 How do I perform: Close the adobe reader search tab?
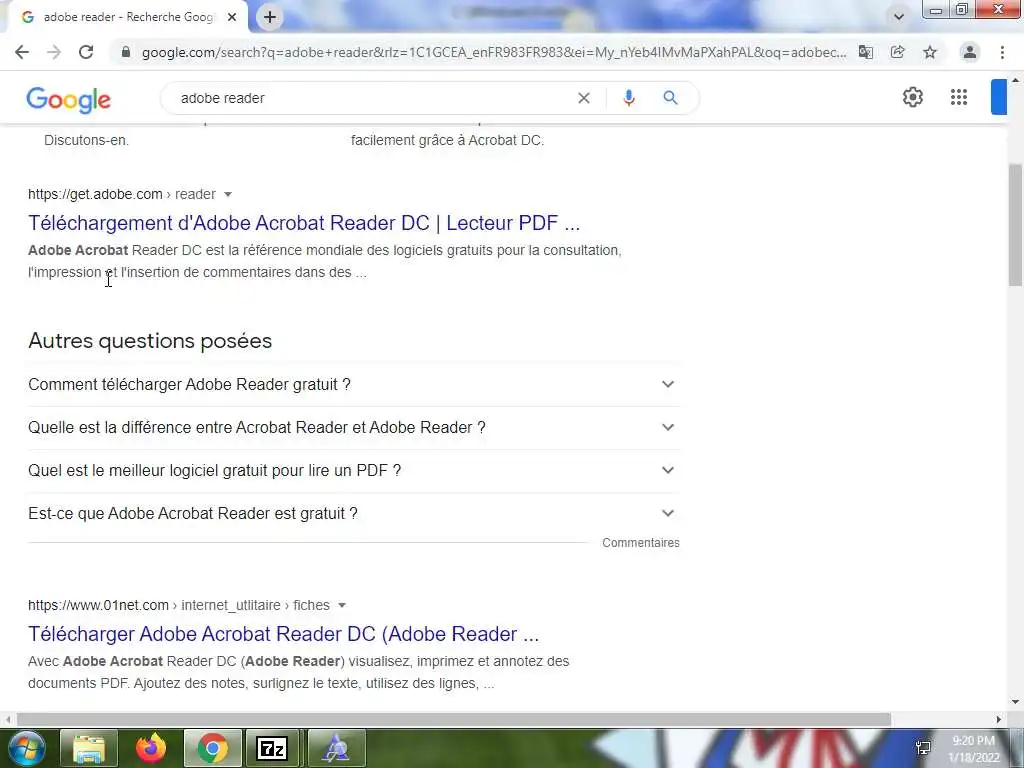pyautogui.click(x=232, y=17)
